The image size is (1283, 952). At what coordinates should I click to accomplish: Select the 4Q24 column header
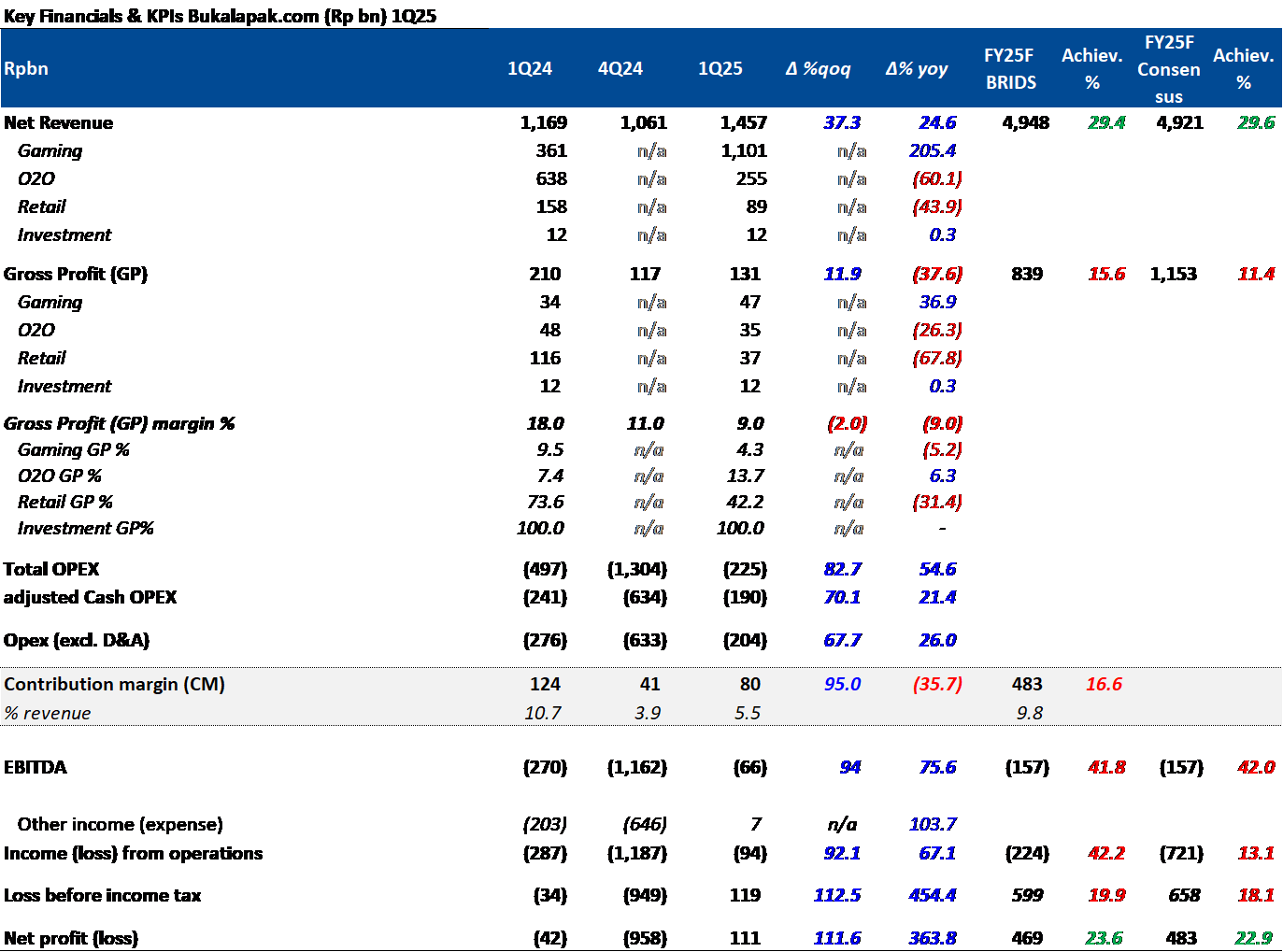click(x=620, y=68)
